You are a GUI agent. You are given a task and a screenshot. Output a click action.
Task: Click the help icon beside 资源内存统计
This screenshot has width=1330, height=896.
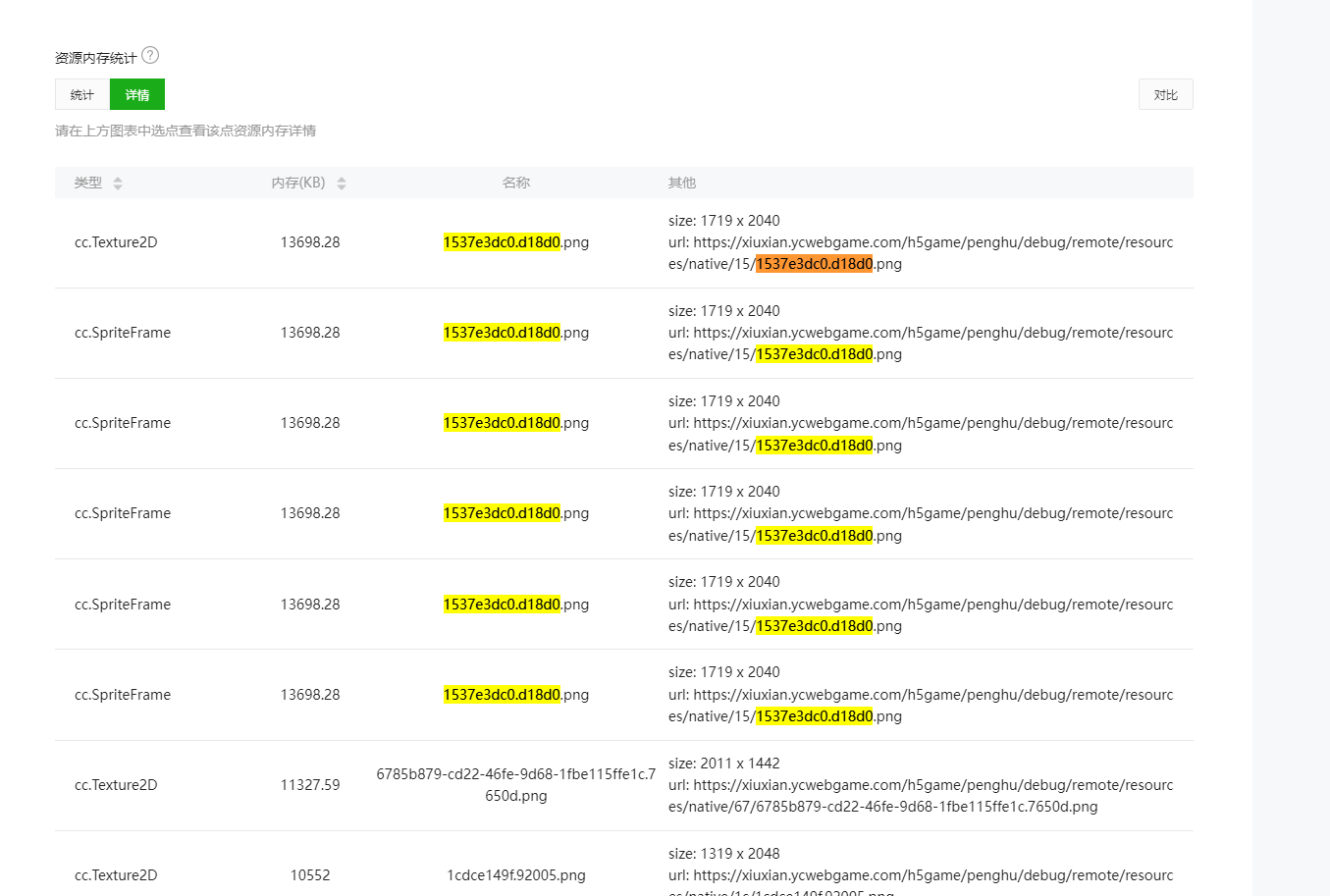coord(150,56)
